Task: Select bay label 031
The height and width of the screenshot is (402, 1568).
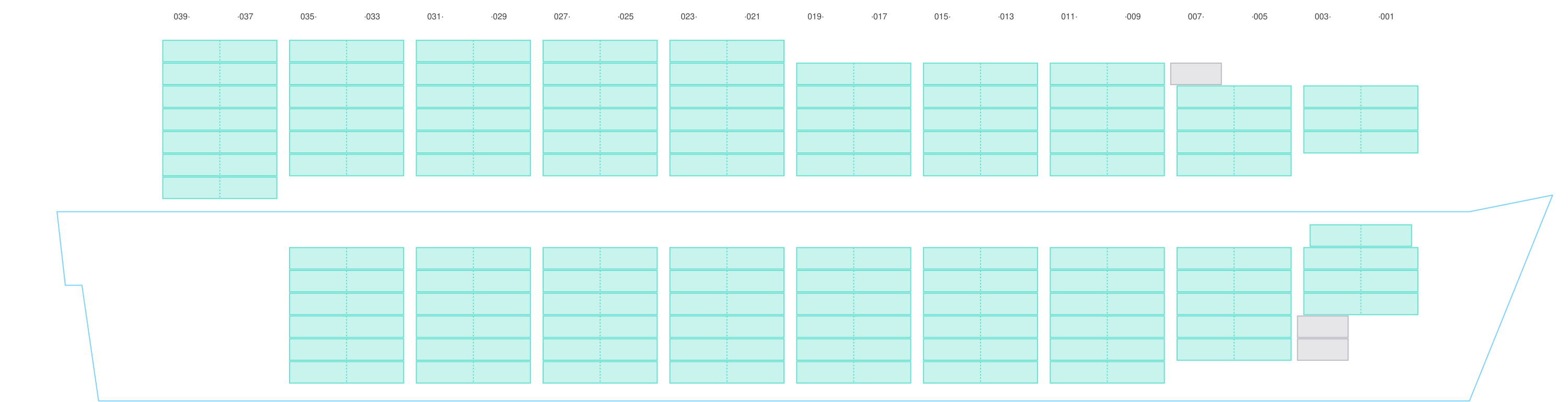Action: pos(435,16)
